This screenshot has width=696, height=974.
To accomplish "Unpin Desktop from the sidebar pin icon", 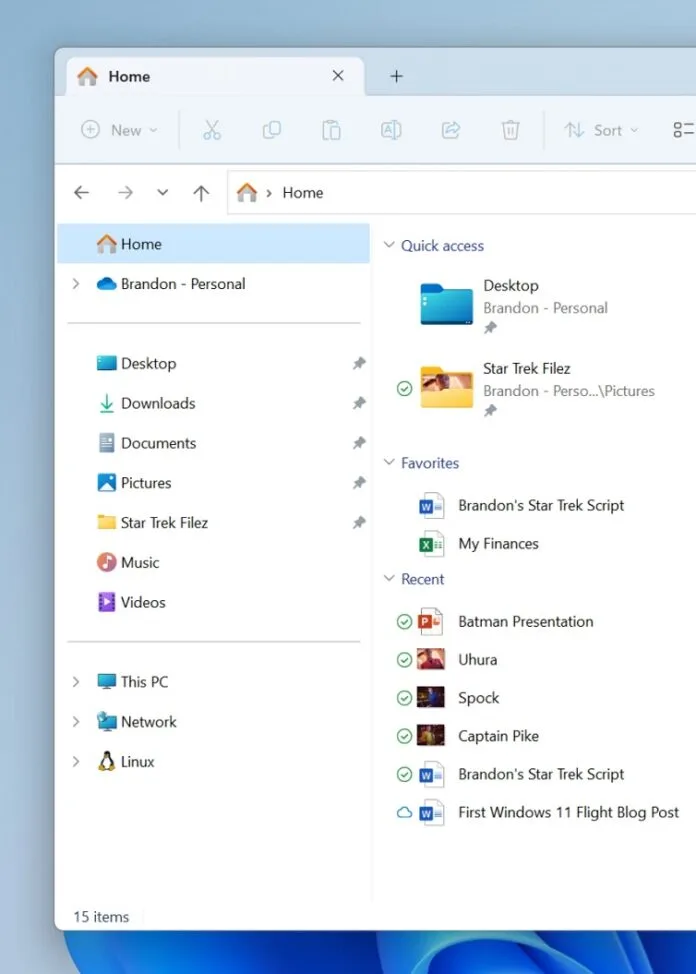I will pyautogui.click(x=359, y=364).
